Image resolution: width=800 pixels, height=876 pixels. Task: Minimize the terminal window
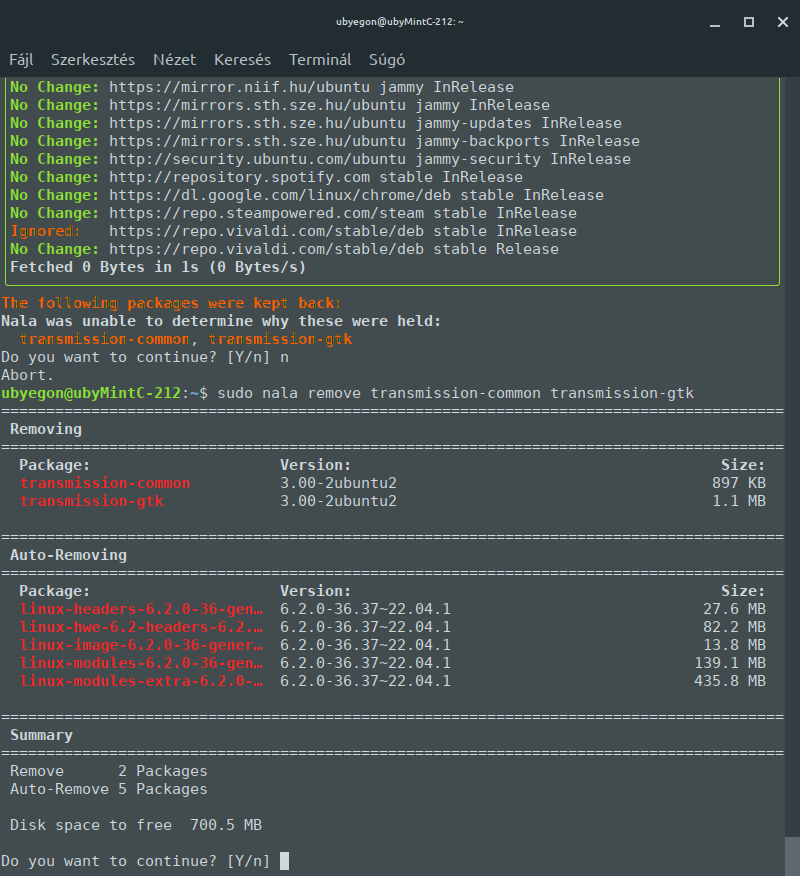pos(713,22)
